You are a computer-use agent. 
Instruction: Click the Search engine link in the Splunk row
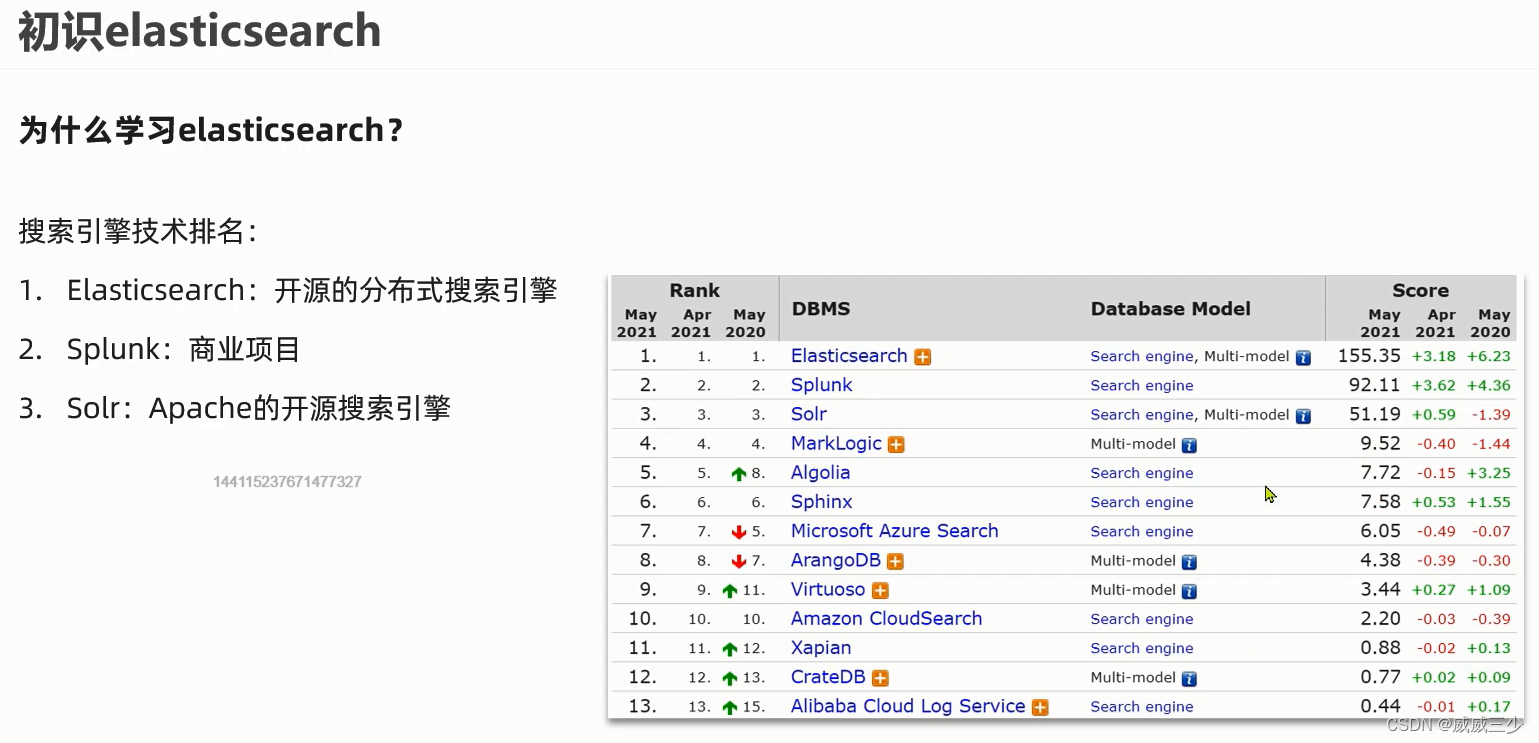1142,386
